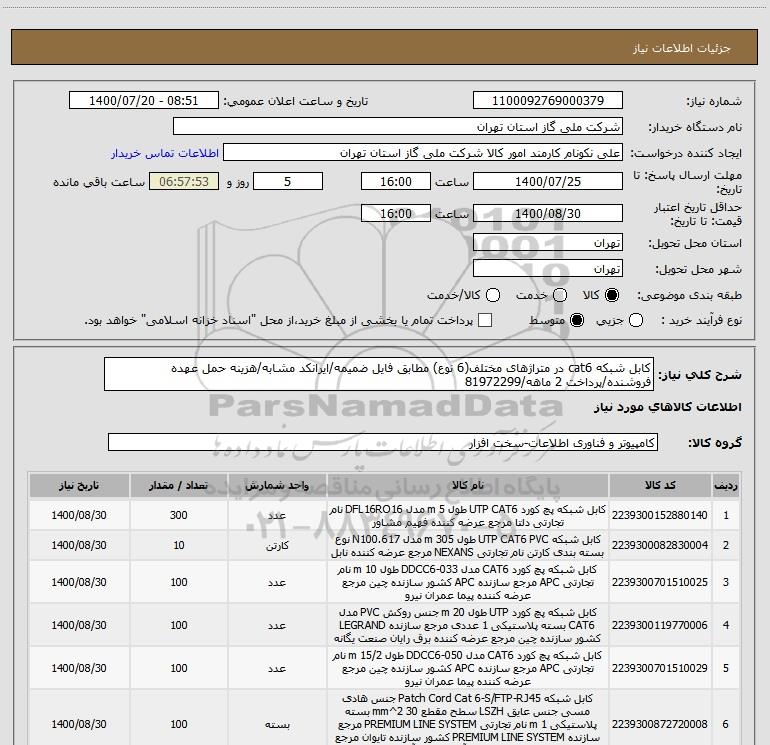The image size is (770, 745).
Task: Click the buyer organization name field
Action: 398,127
